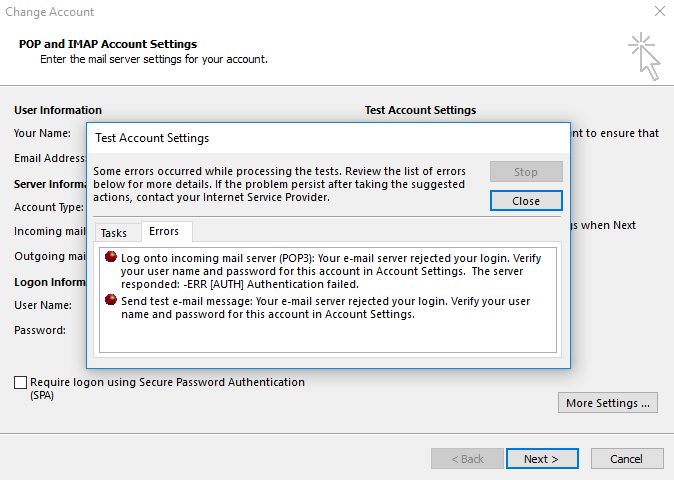Viewport: 674px width, 480px height.
Task: Select the Send test e-mail message error
Action: (x=325, y=308)
